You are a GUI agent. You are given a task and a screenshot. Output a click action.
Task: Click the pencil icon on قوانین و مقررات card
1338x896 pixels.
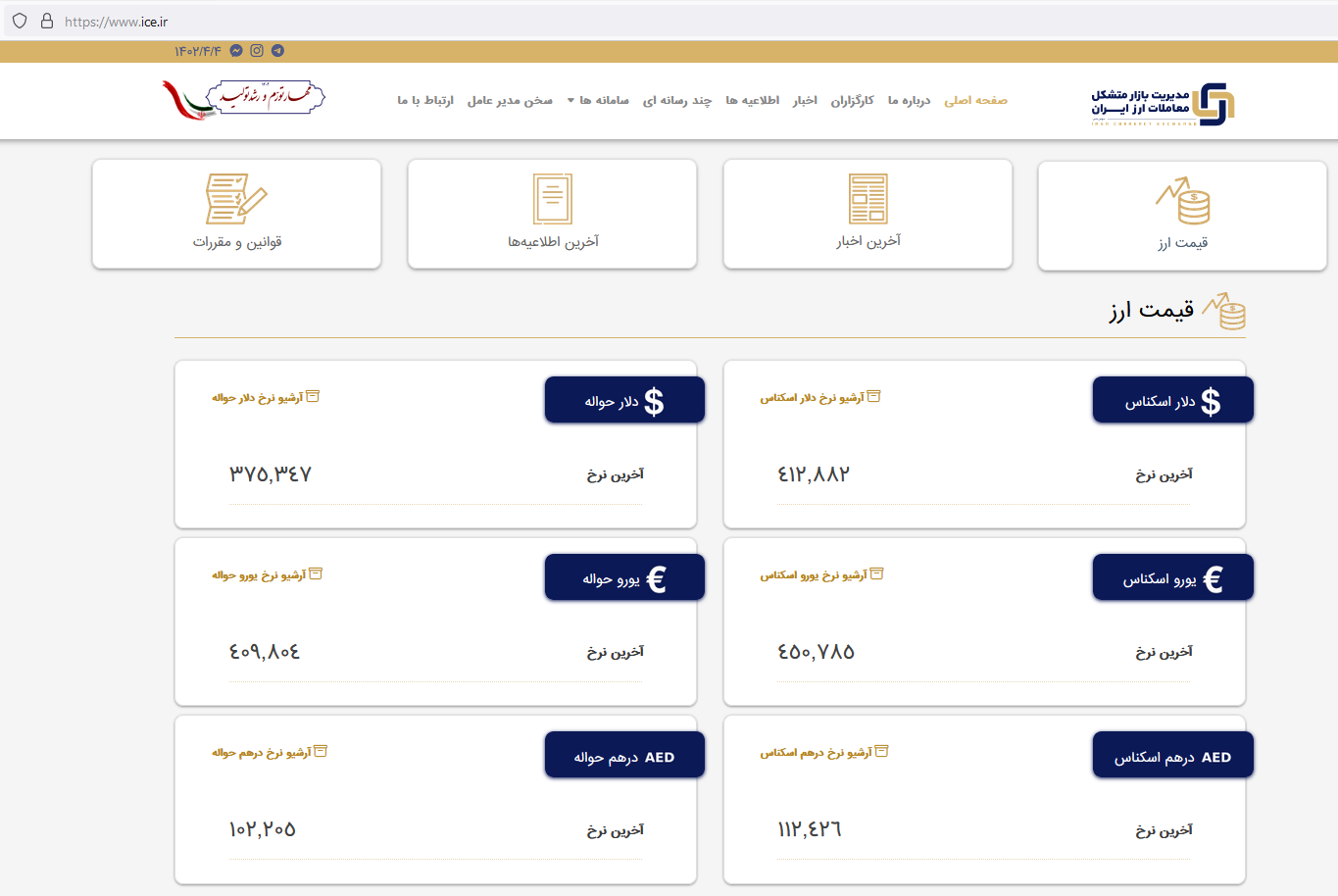236,198
